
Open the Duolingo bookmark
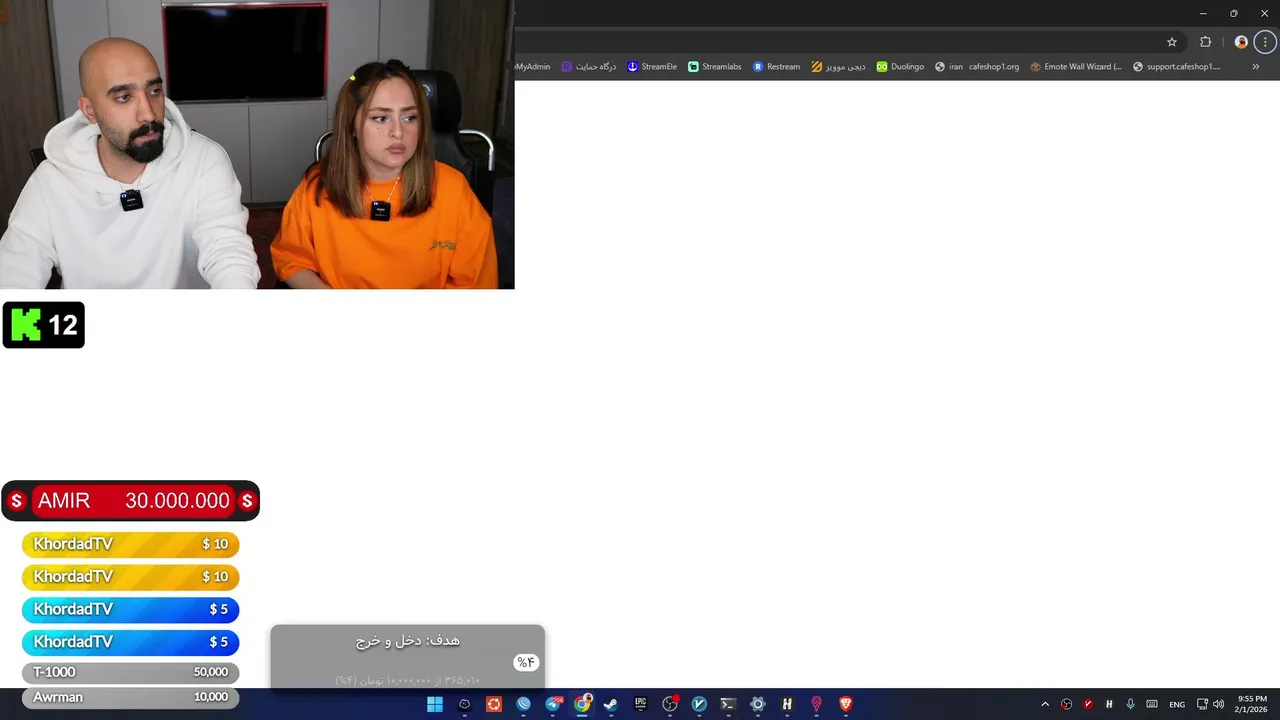[900, 67]
